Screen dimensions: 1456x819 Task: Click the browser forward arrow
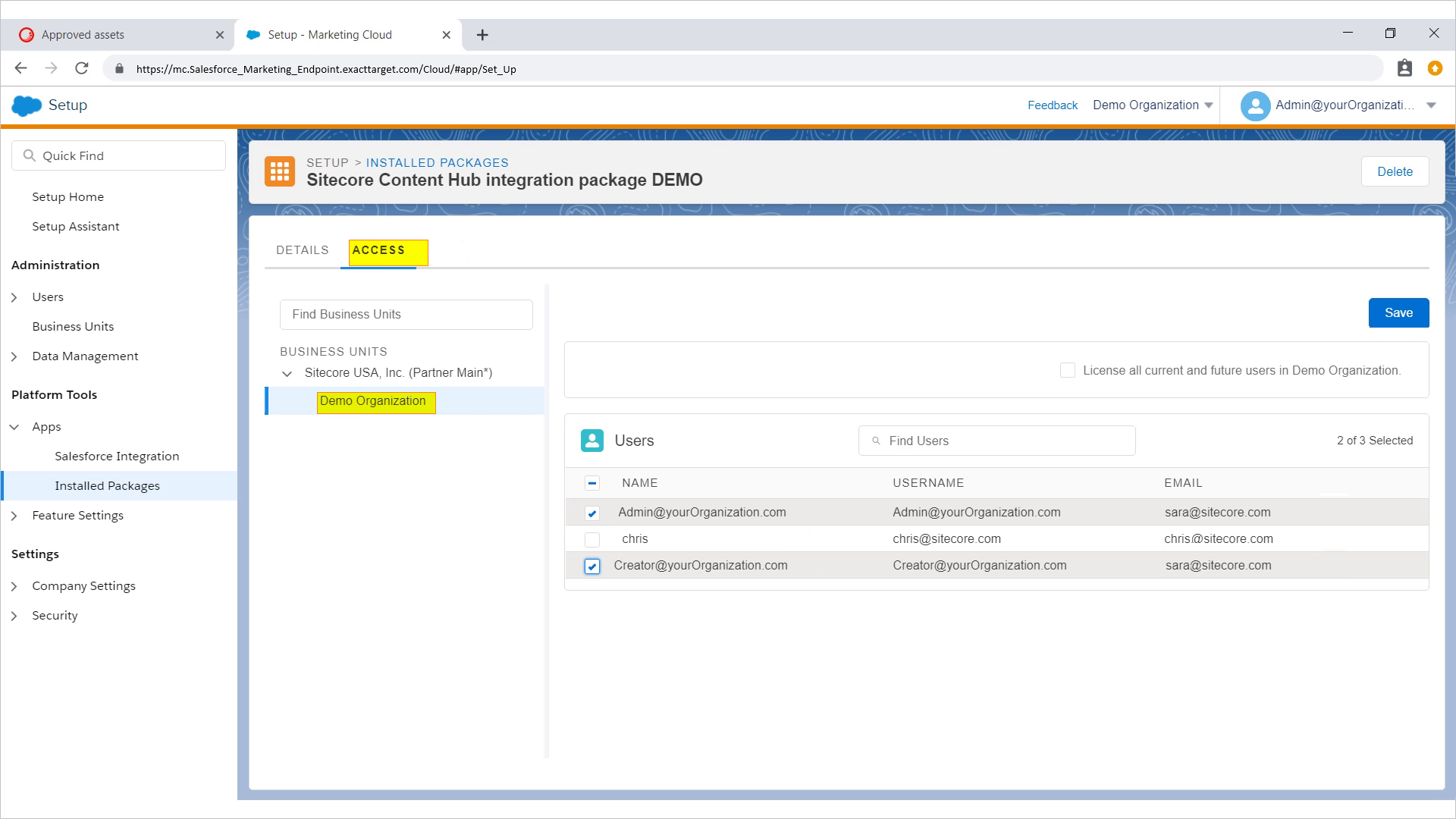point(51,68)
